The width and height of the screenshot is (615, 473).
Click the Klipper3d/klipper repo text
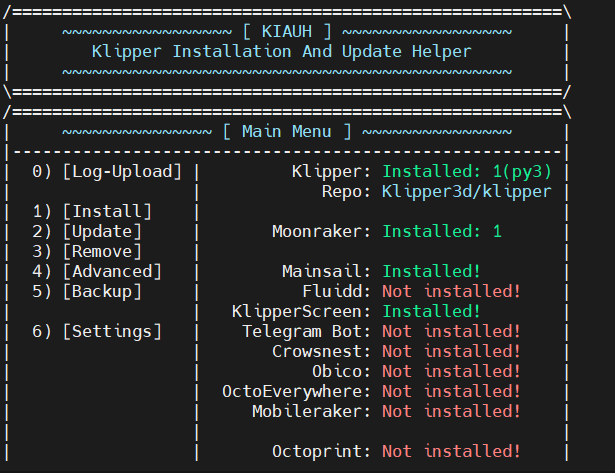(x=466, y=191)
